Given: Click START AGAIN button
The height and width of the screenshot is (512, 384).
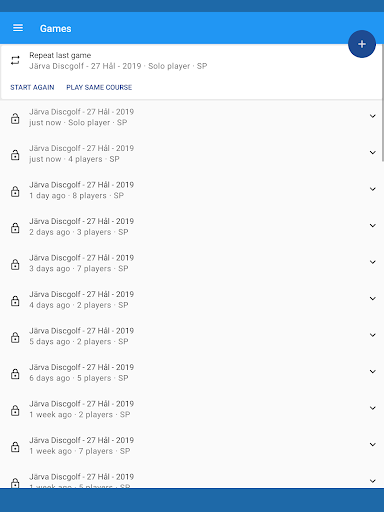Looking at the screenshot, I should (x=32, y=87).
